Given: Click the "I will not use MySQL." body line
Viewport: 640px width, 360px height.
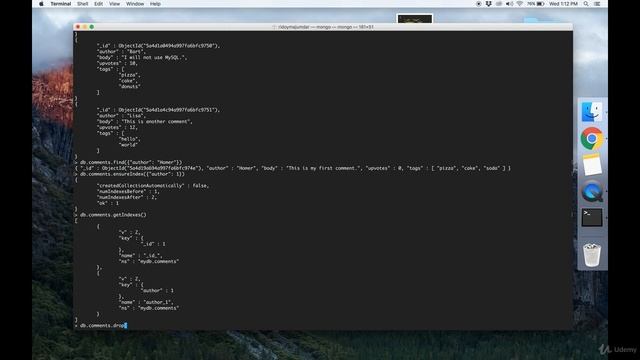Looking at the screenshot, I should [142, 58].
